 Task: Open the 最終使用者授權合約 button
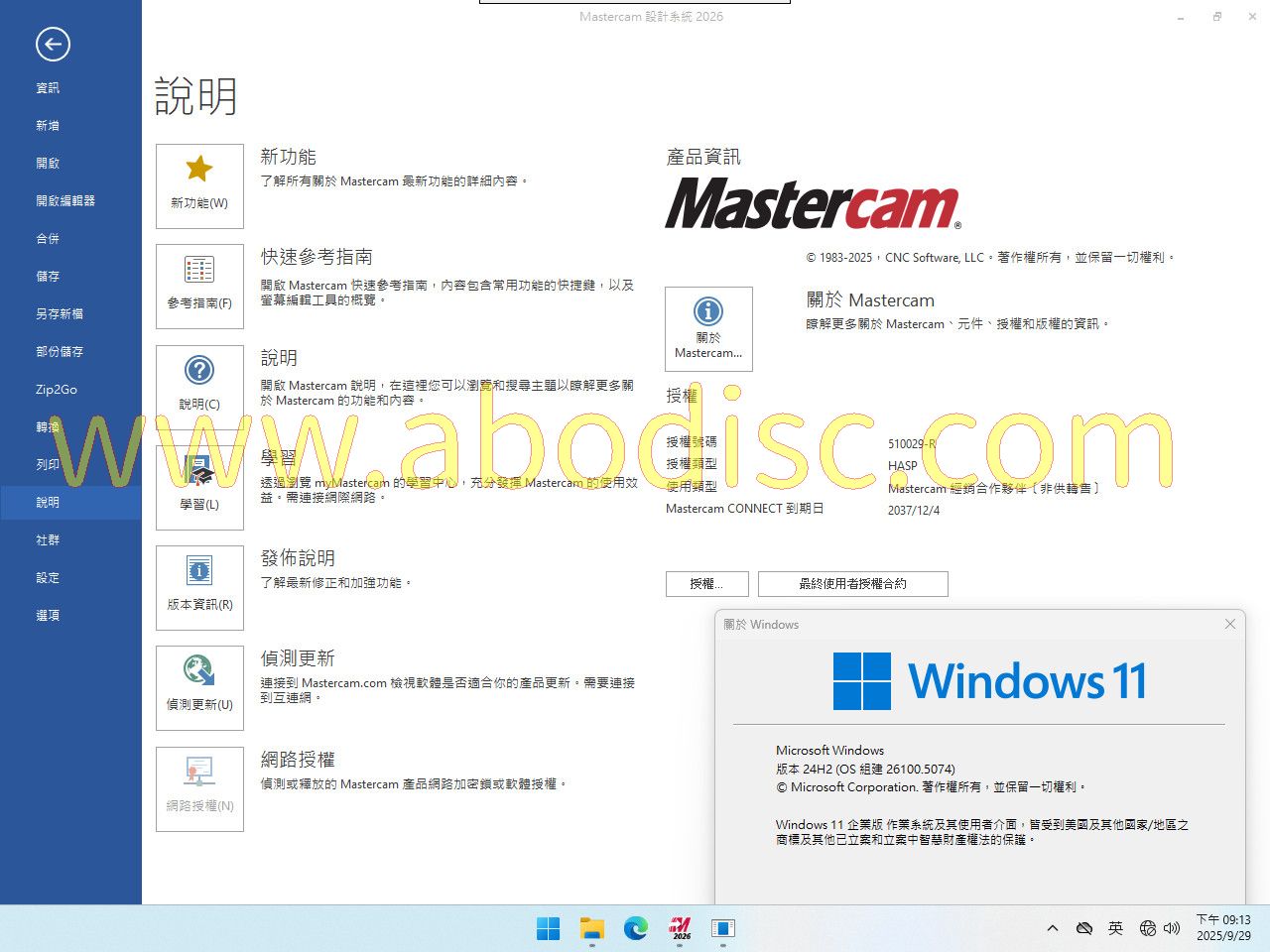(x=852, y=584)
